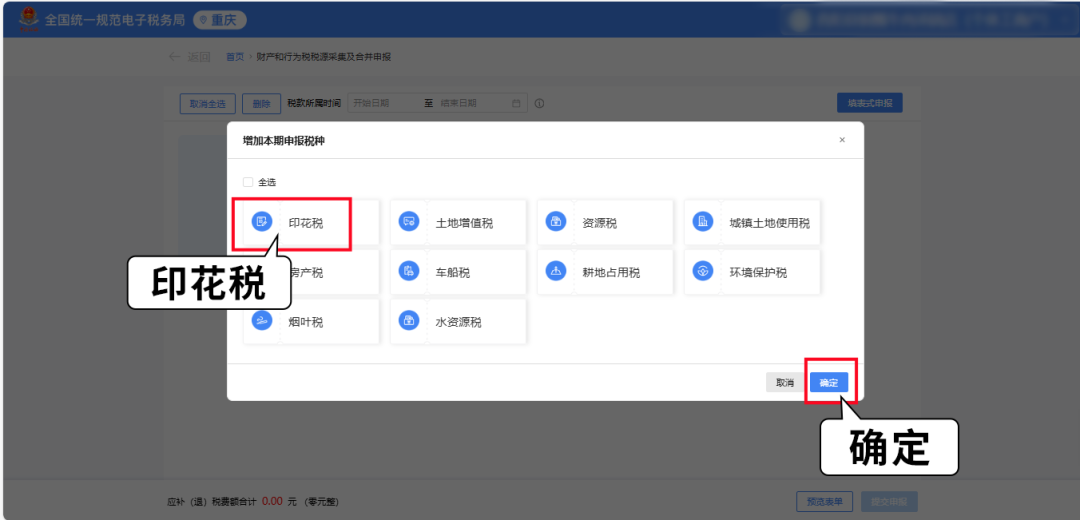Open the calendar icon in the date field
This screenshot has width=1080, height=520.
[516, 103]
